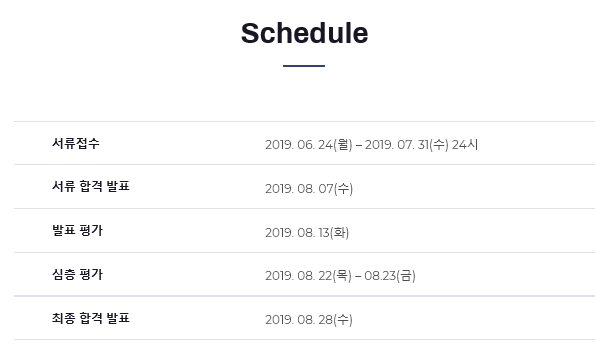Click the 2019. 06. 24(월) start date
This screenshot has width=609, height=361.
click(x=309, y=145)
